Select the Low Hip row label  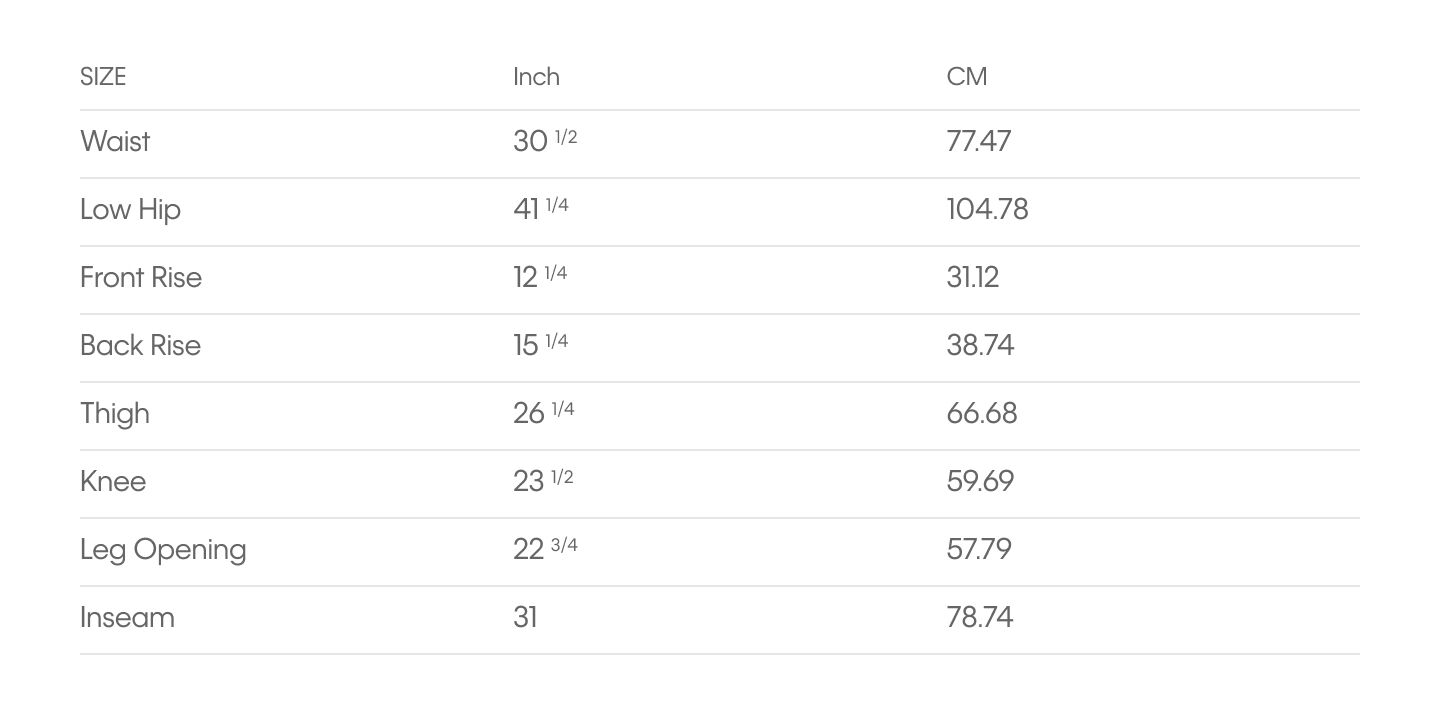(x=130, y=209)
